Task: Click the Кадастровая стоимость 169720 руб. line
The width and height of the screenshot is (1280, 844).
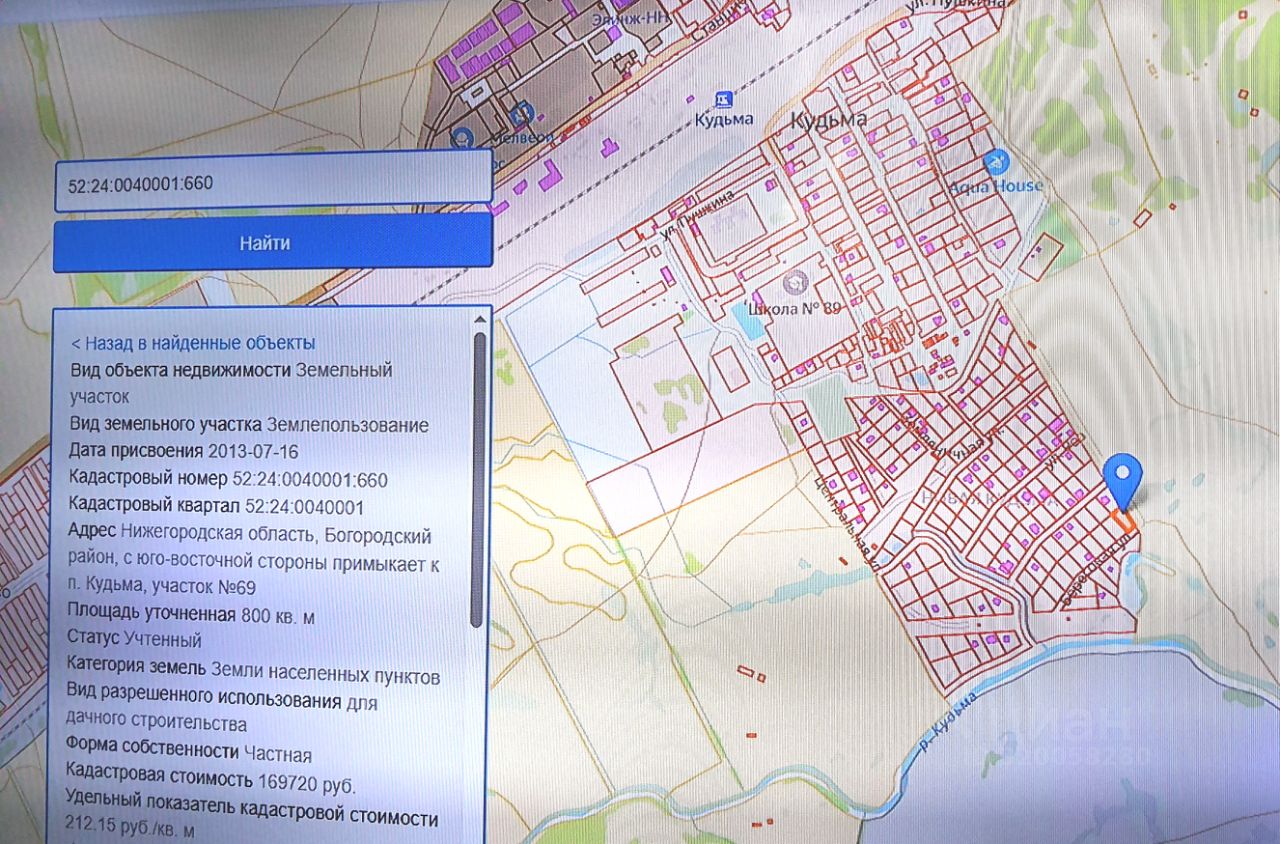Action: click(x=210, y=781)
